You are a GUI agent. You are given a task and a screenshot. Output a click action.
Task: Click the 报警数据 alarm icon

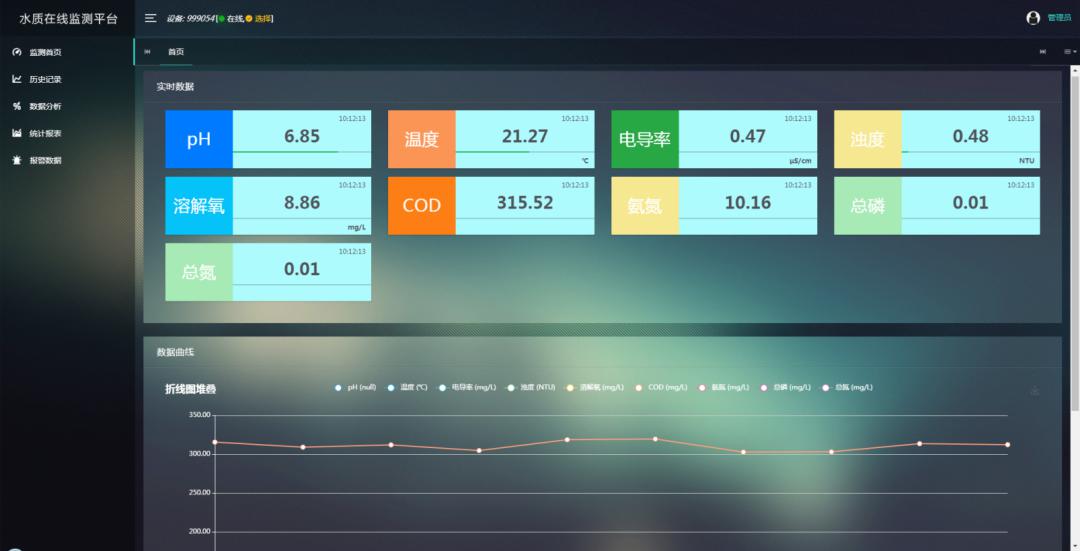(x=17, y=160)
